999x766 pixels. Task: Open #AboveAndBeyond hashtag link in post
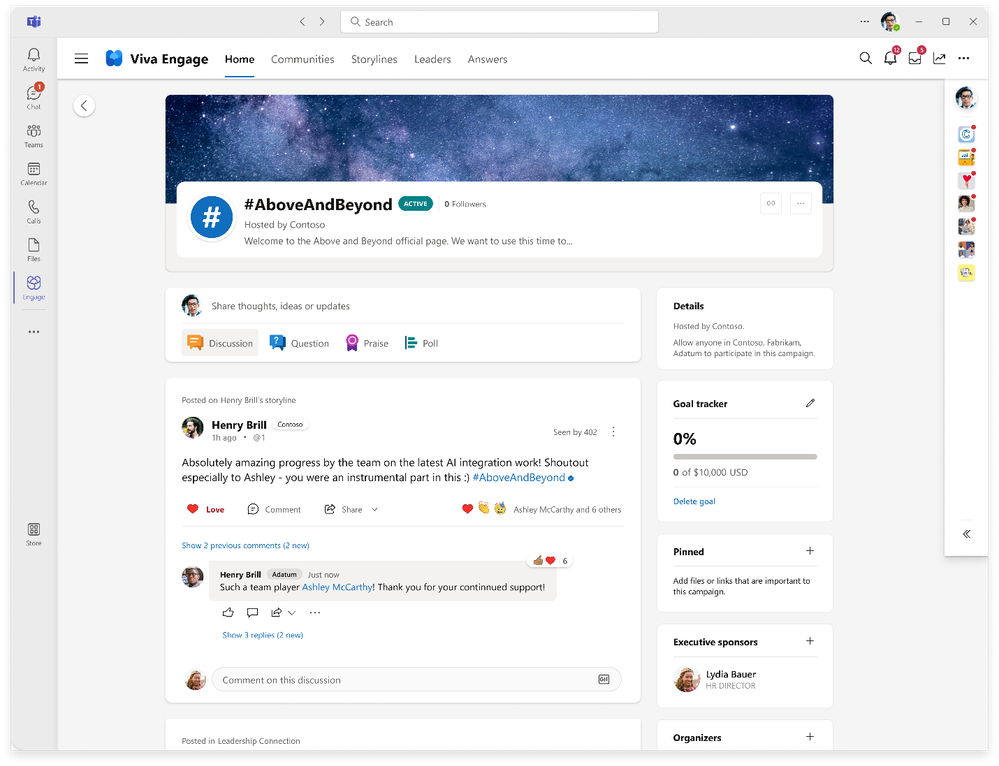(x=519, y=477)
